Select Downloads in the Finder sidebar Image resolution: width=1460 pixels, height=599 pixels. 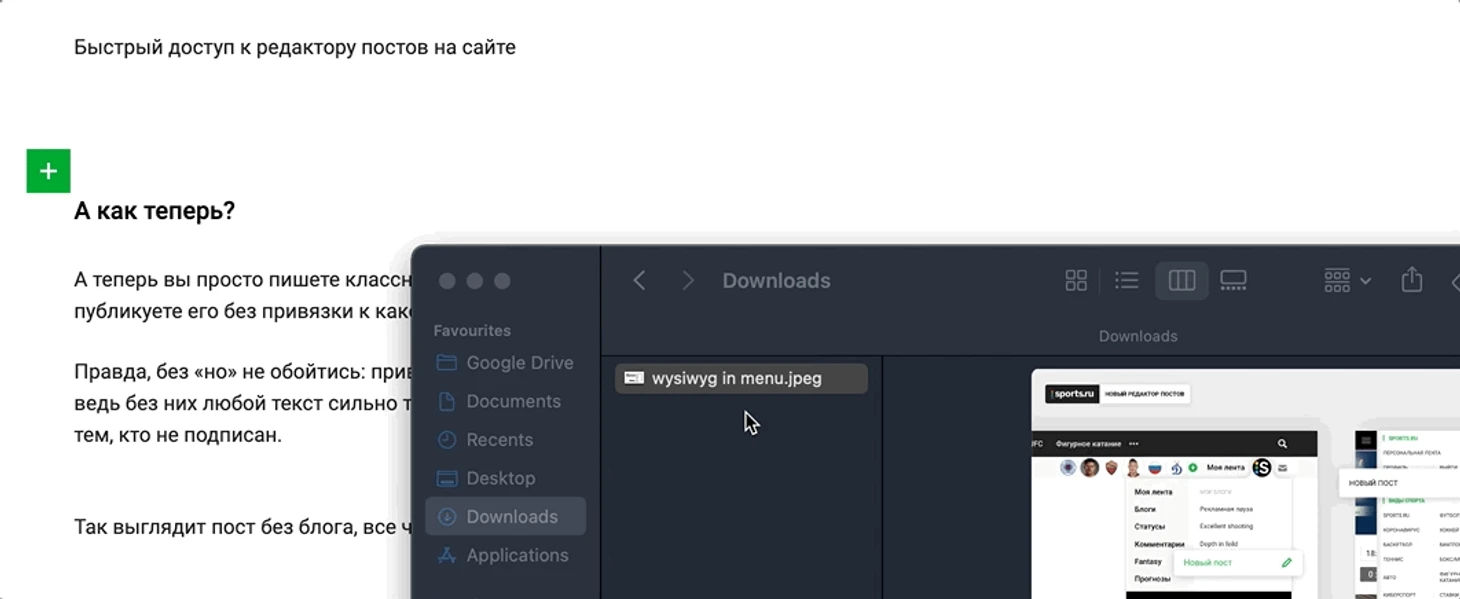(x=511, y=516)
